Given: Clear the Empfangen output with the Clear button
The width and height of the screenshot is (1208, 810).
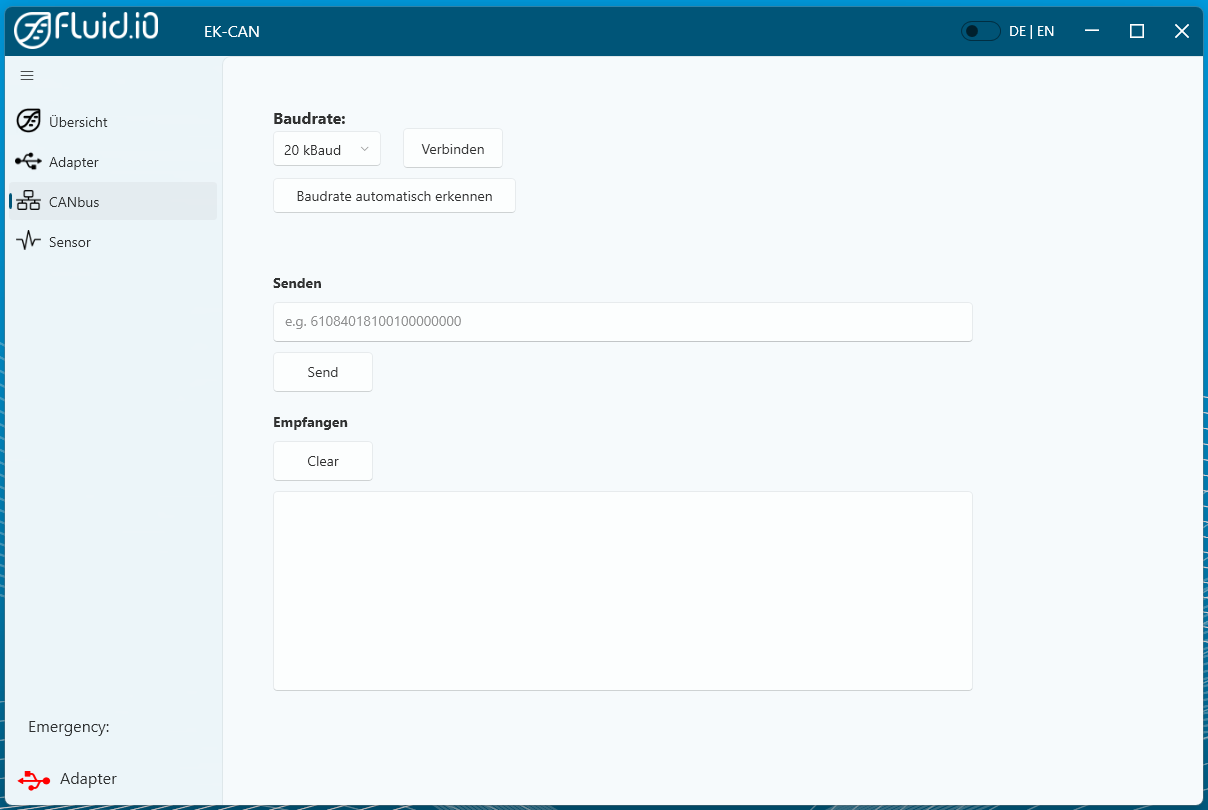Looking at the screenshot, I should pyautogui.click(x=322, y=461).
